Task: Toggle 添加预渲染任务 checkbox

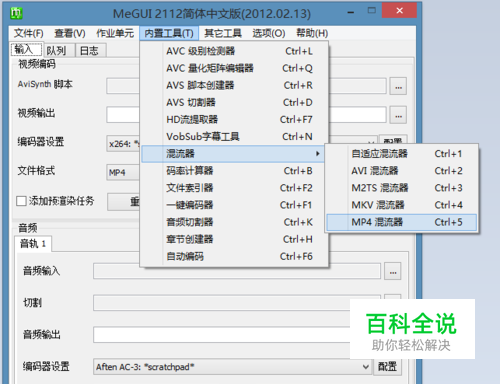Action: (21, 201)
